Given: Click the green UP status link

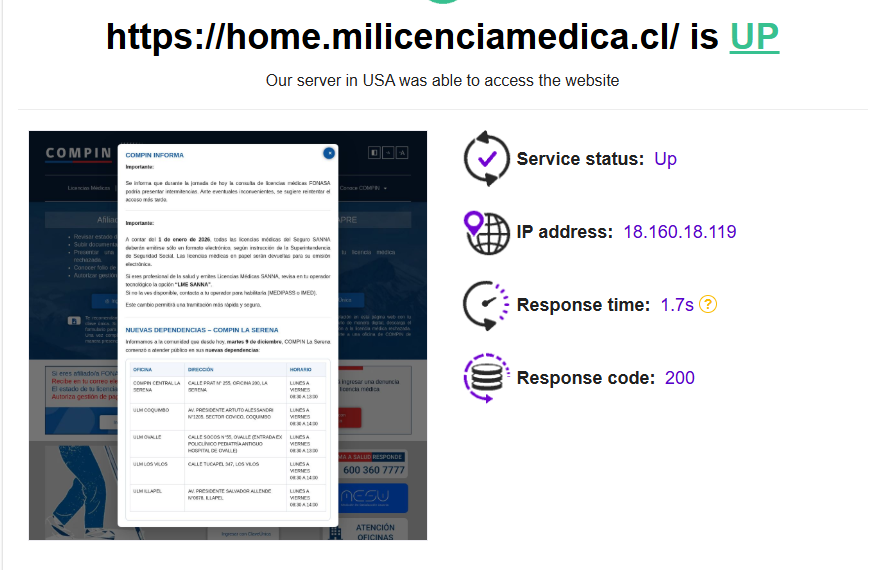Looking at the screenshot, I should pyautogui.click(x=754, y=37).
